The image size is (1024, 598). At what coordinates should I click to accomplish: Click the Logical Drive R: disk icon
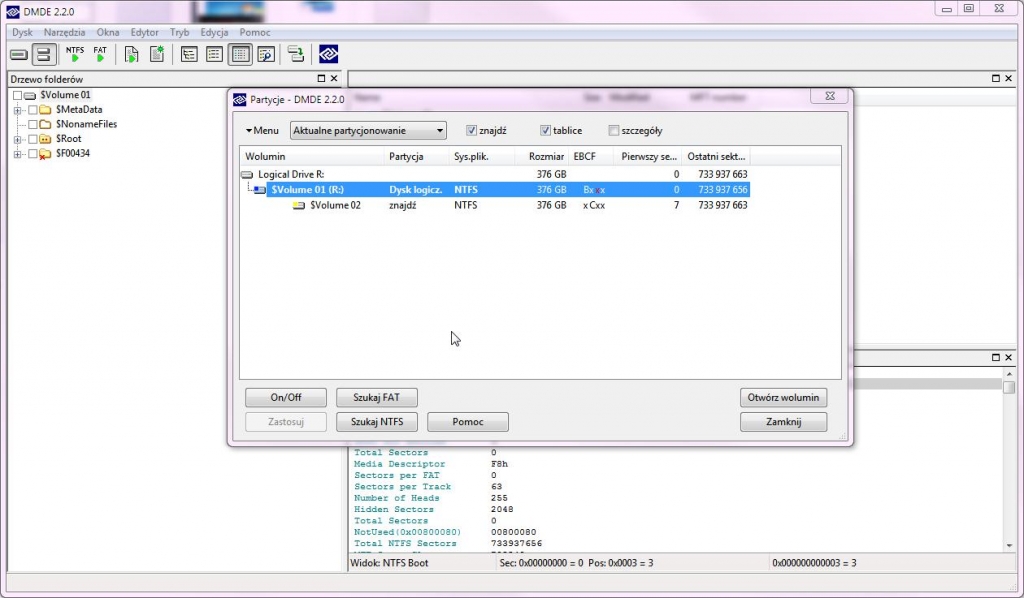point(247,175)
